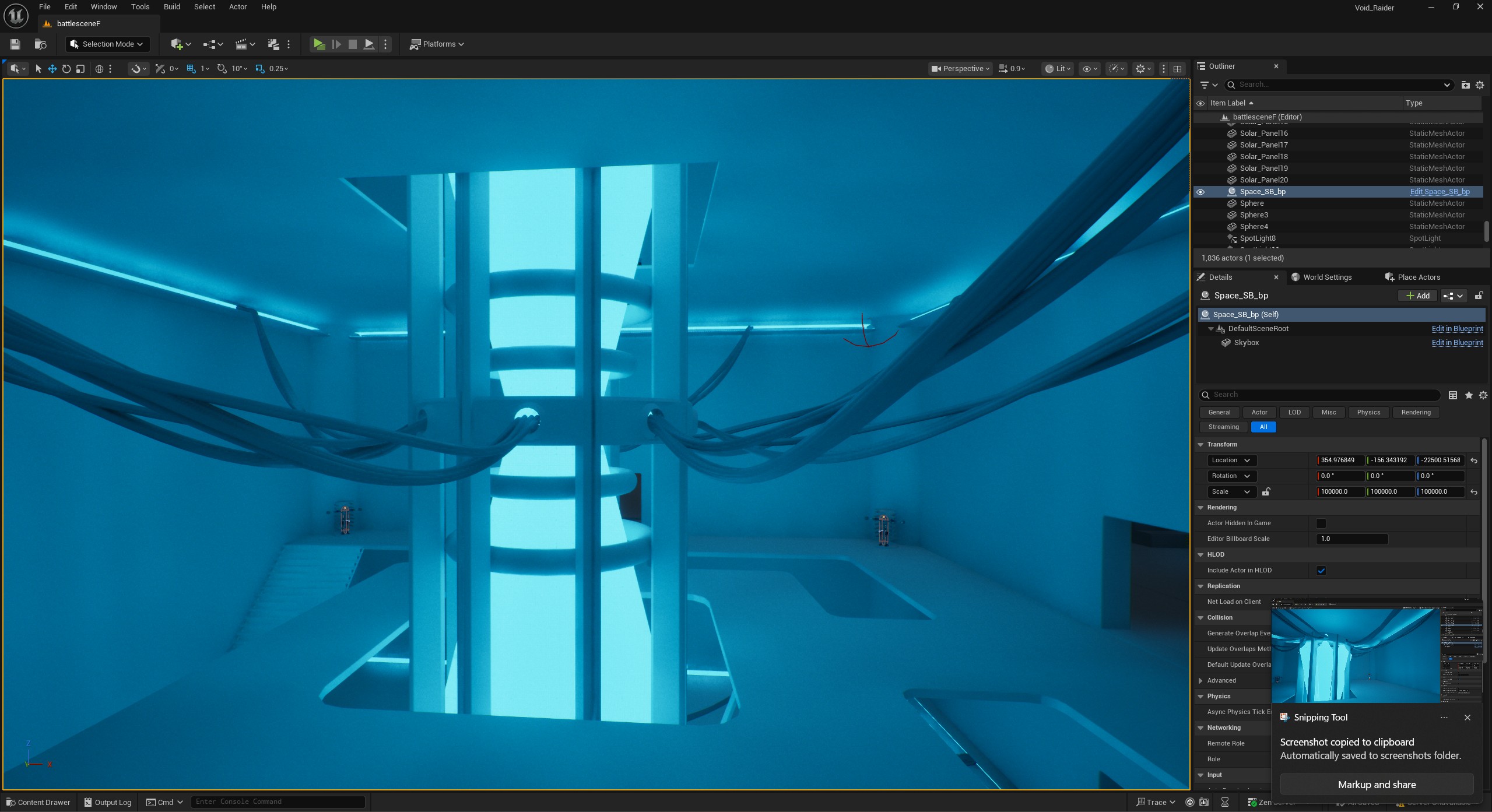1492x812 pixels.
Task: Toggle visibility eye for Space_SB_bp
Action: (1200, 192)
